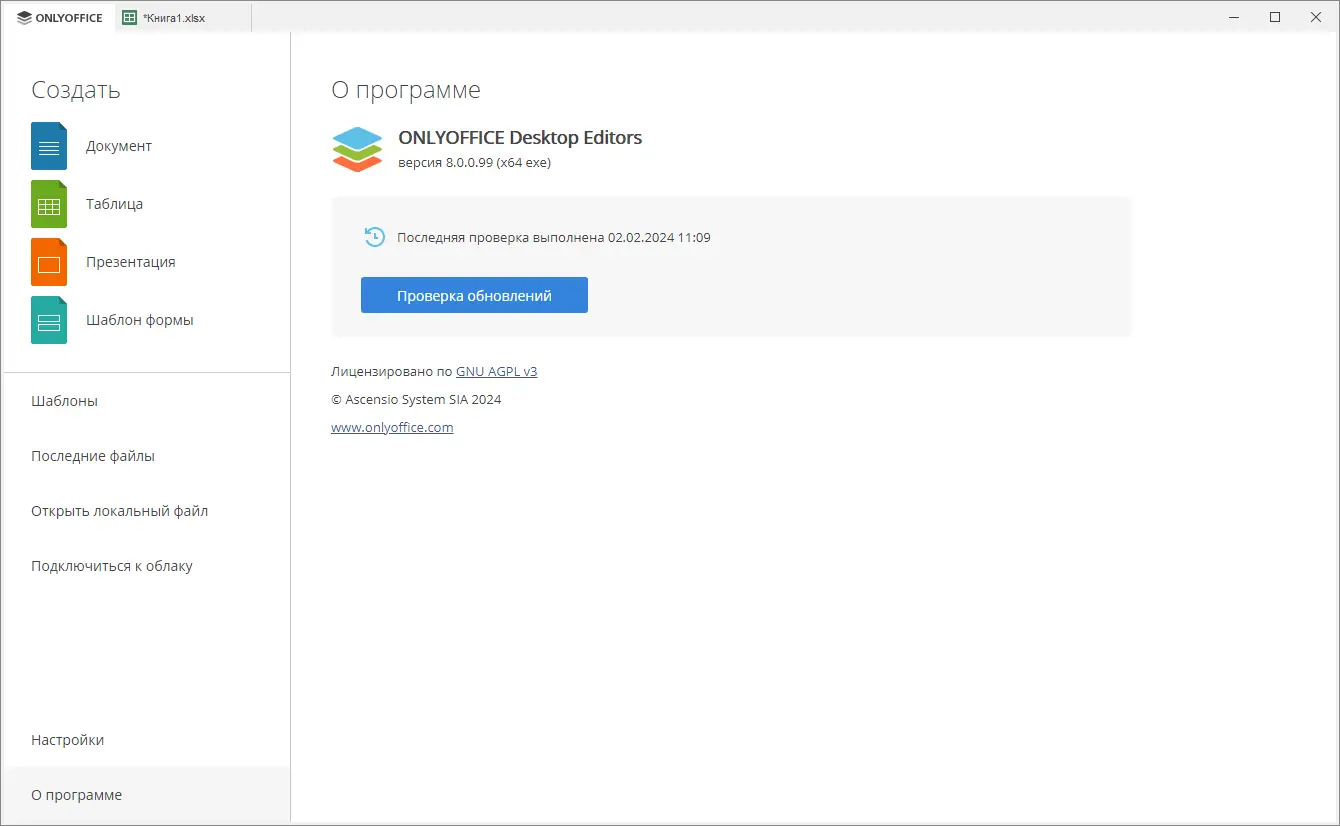Select О программе sidebar item
The width and height of the screenshot is (1340, 826).
coord(146,795)
